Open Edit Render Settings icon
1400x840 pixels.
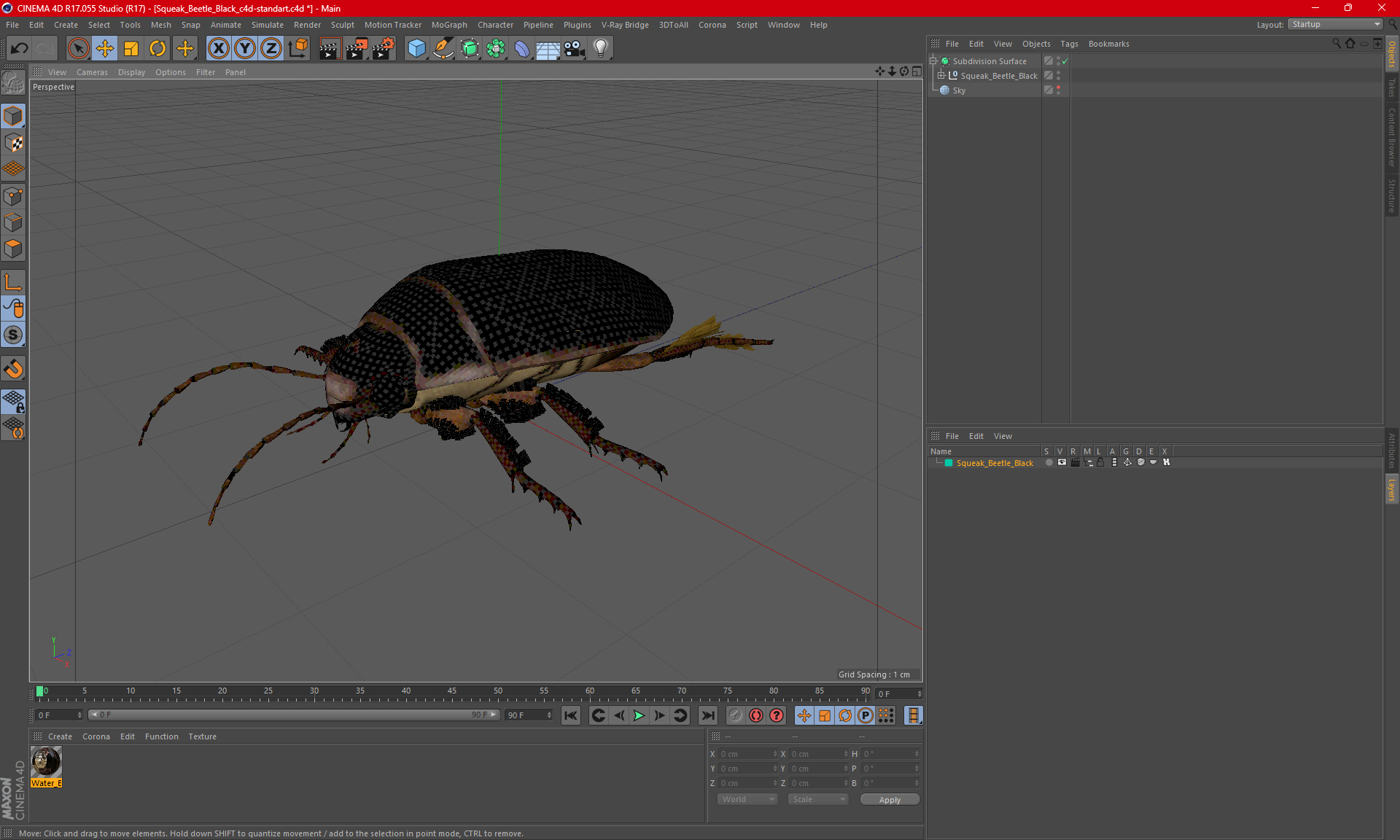(384, 49)
